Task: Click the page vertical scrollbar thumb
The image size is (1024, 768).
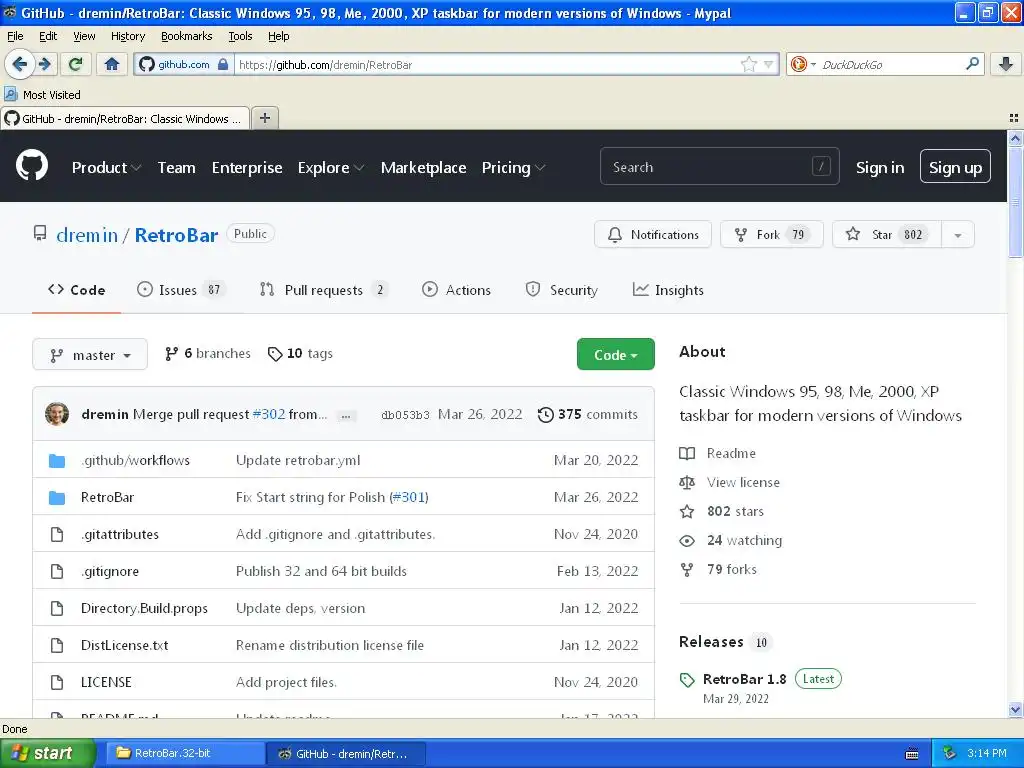Action: coord(1015,202)
